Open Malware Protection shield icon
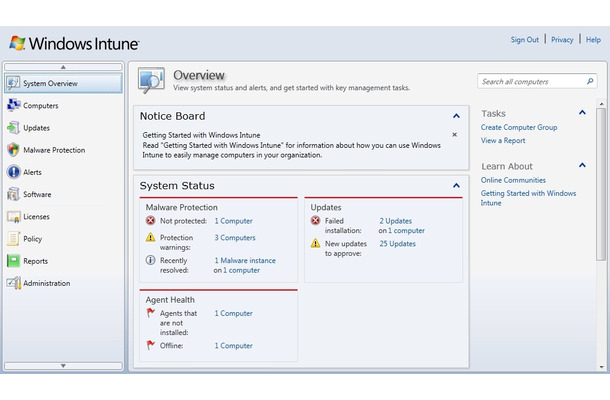 tap(13, 150)
